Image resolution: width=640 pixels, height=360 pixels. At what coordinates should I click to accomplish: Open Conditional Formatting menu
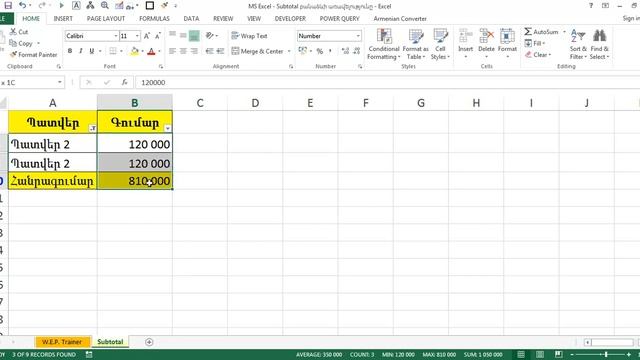384,44
